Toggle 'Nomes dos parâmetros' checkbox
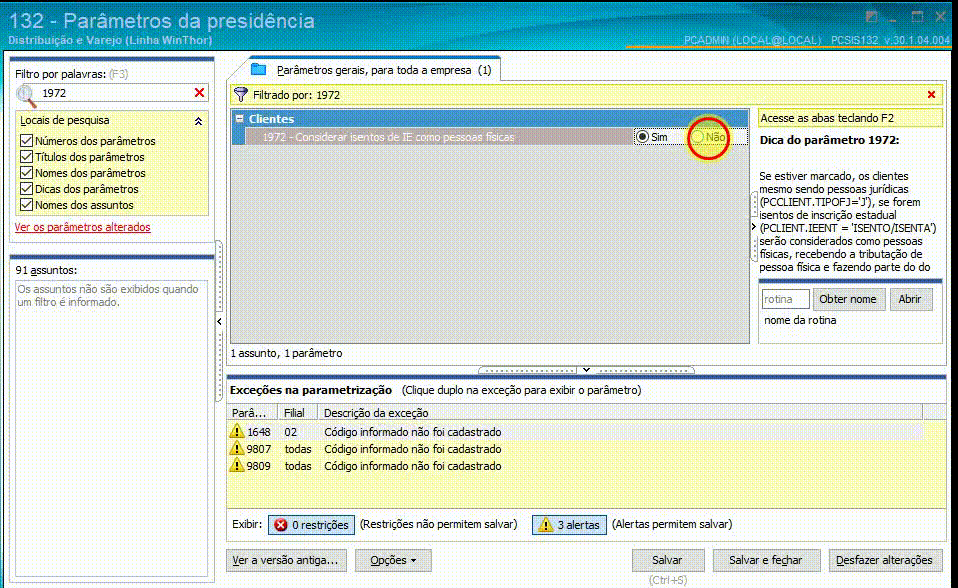Screen dimensions: 958x588 (26, 172)
